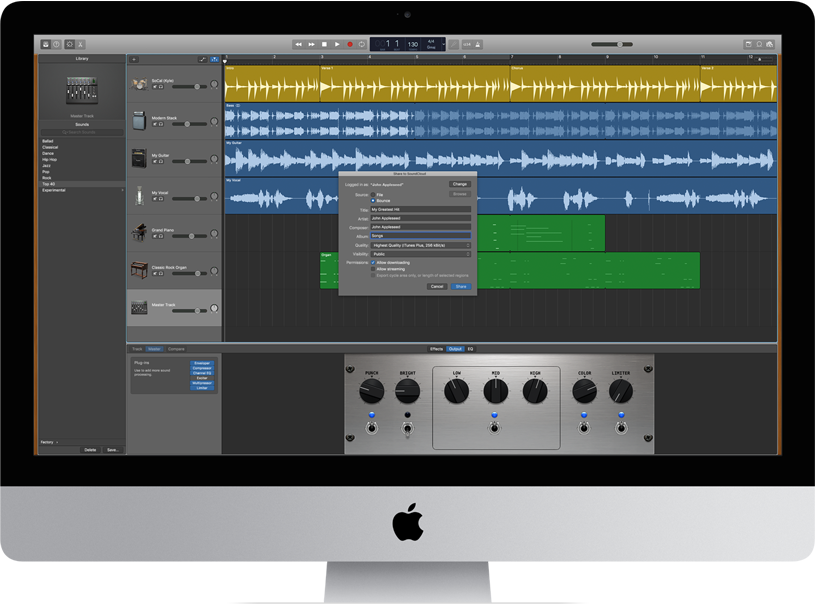Select the SoCal (Kyle) drum kit icon
The height and width of the screenshot is (604, 816).
[139, 84]
